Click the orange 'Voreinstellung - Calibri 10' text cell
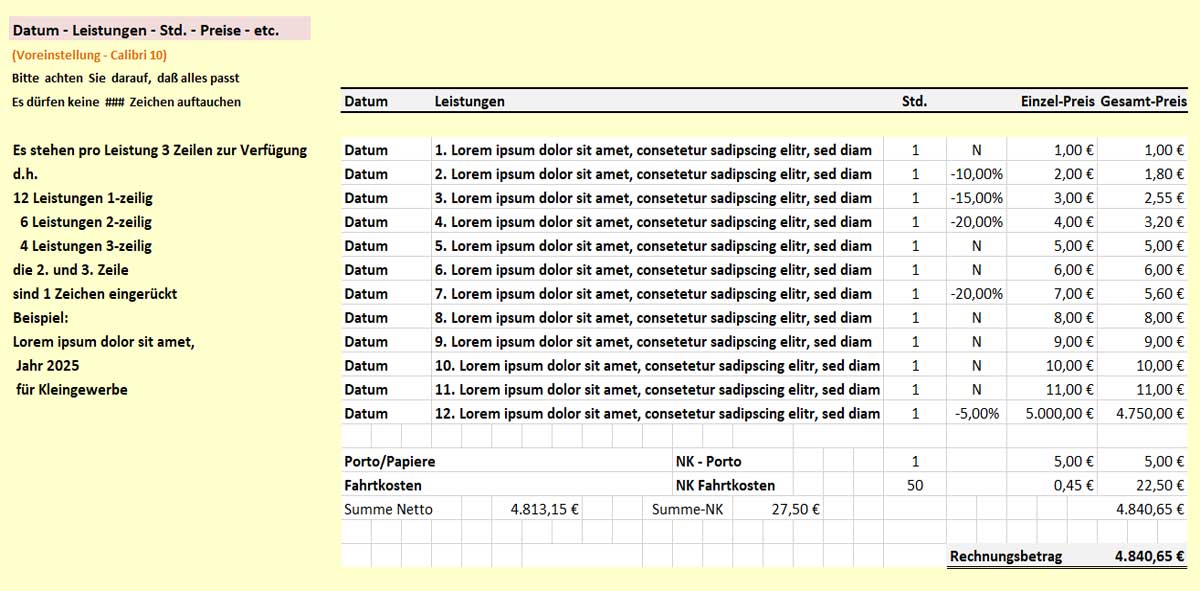Image resolution: width=1200 pixels, height=591 pixels. click(x=90, y=55)
